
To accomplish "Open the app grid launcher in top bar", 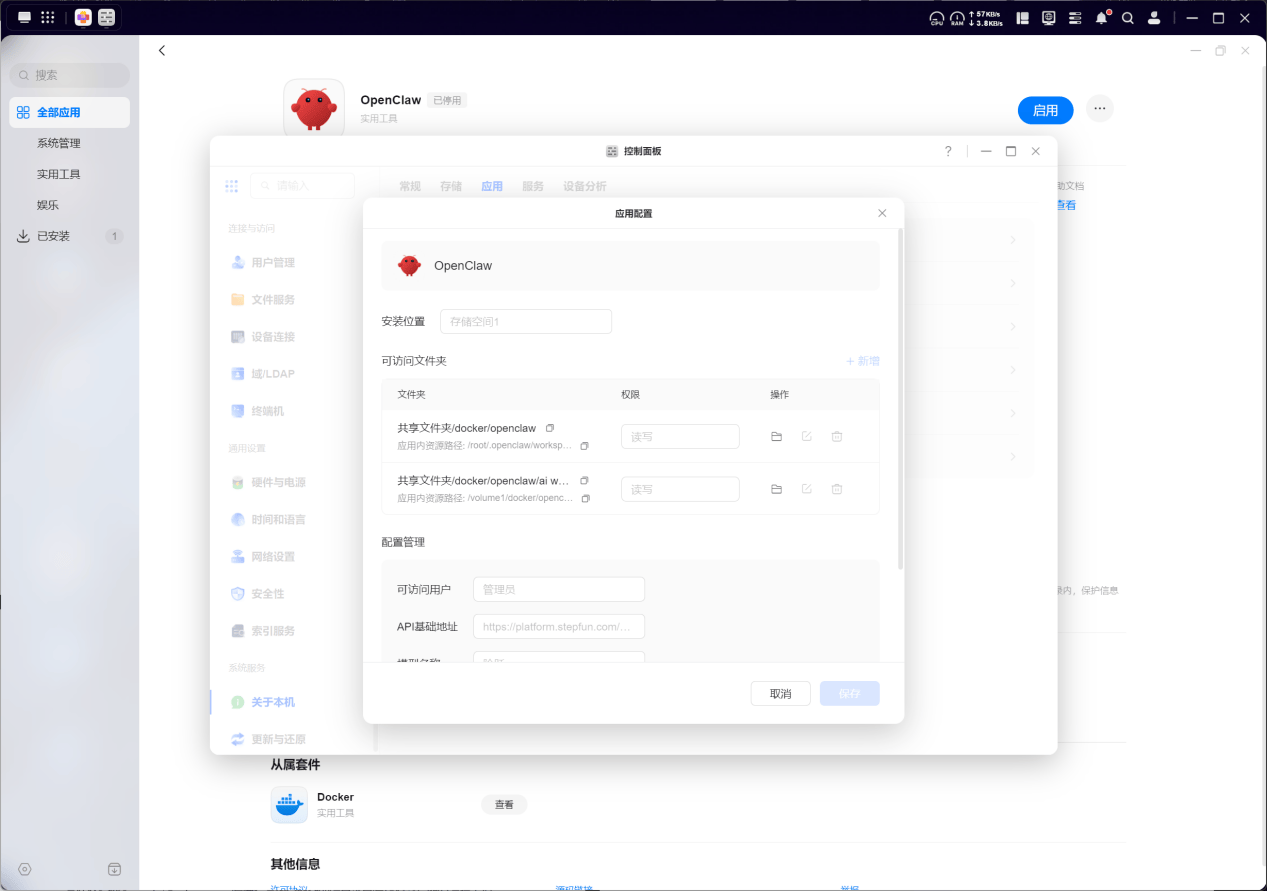I will click(x=47, y=17).
